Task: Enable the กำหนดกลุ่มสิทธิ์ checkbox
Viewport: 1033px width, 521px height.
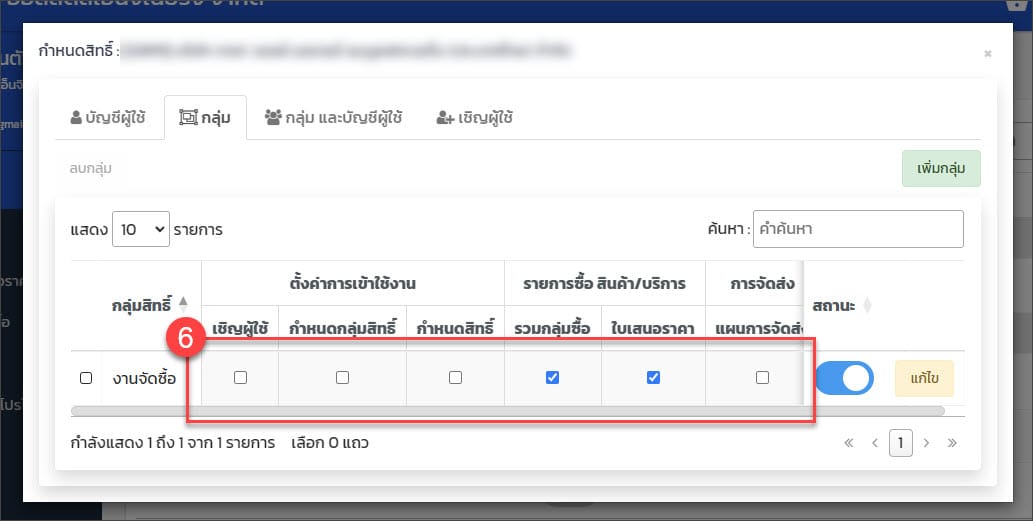Action: point(342,378)
